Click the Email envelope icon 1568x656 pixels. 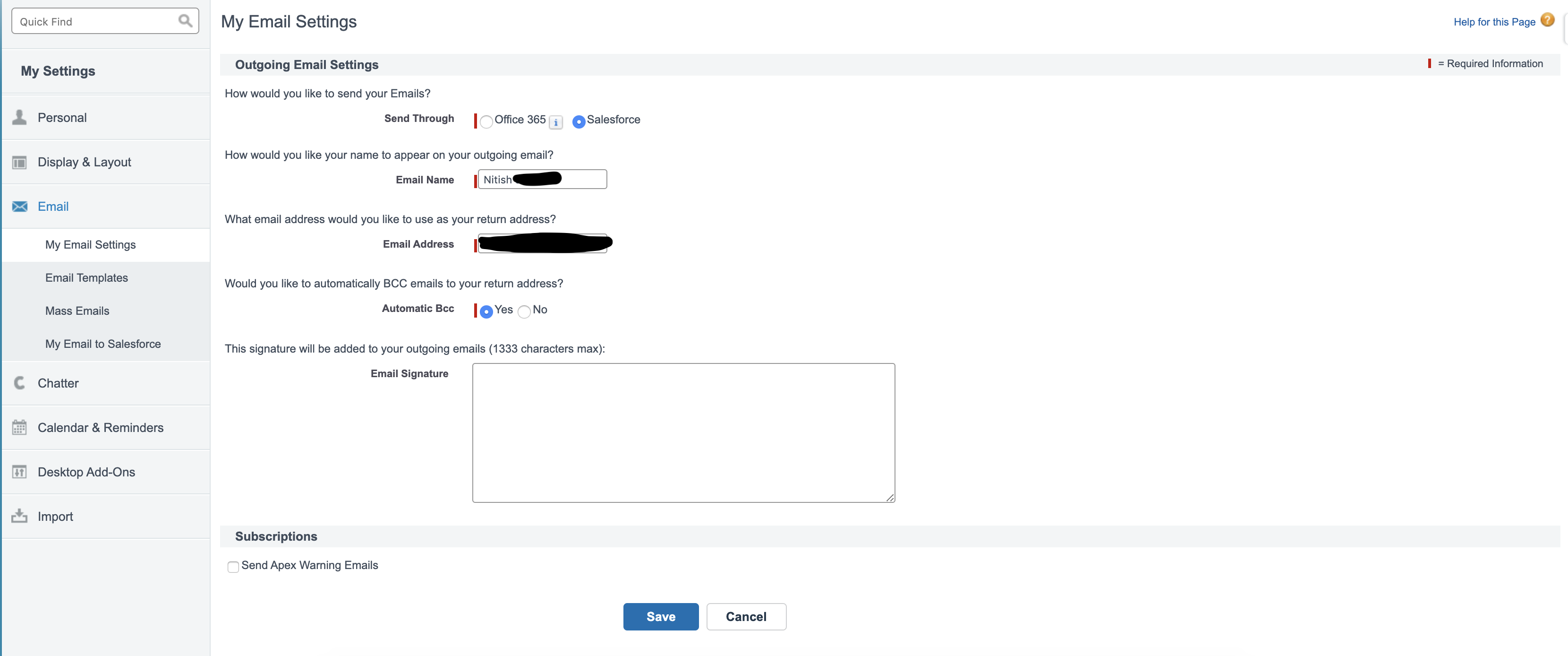coord(19,207)
